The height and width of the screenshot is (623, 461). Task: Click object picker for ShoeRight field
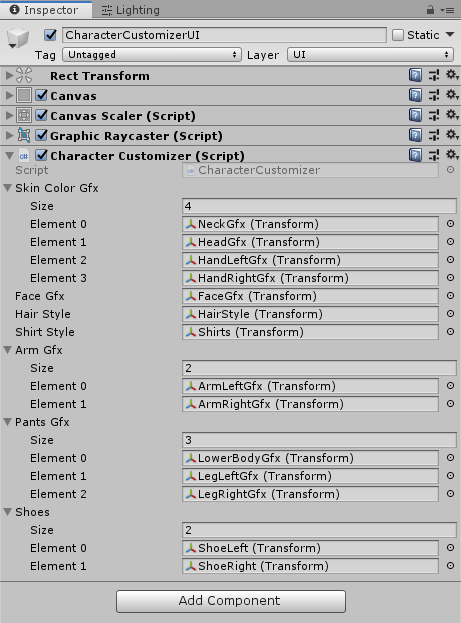(450, 565)
